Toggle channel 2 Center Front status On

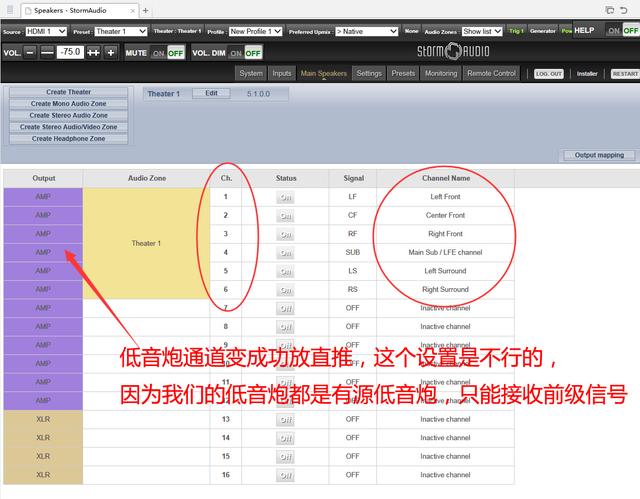point(285,216)
